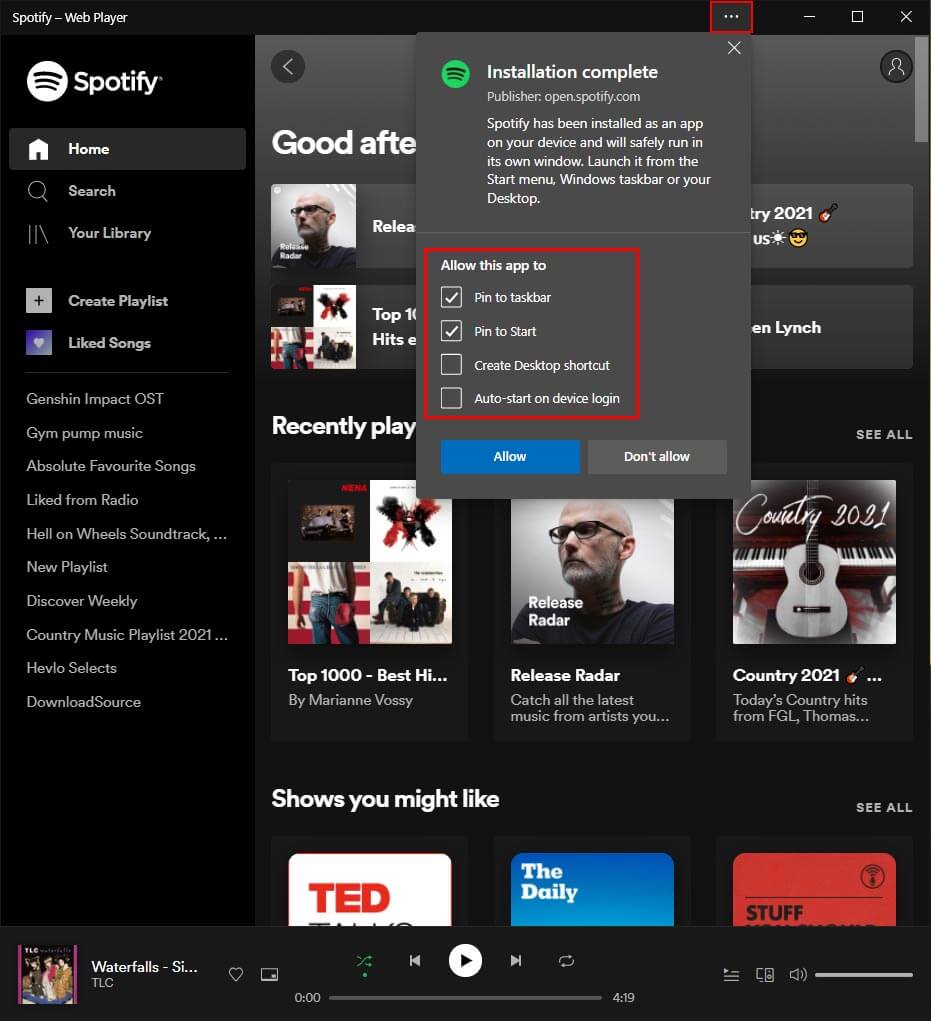
Task: Go to Home in sidebar
Action: [128, 149]
